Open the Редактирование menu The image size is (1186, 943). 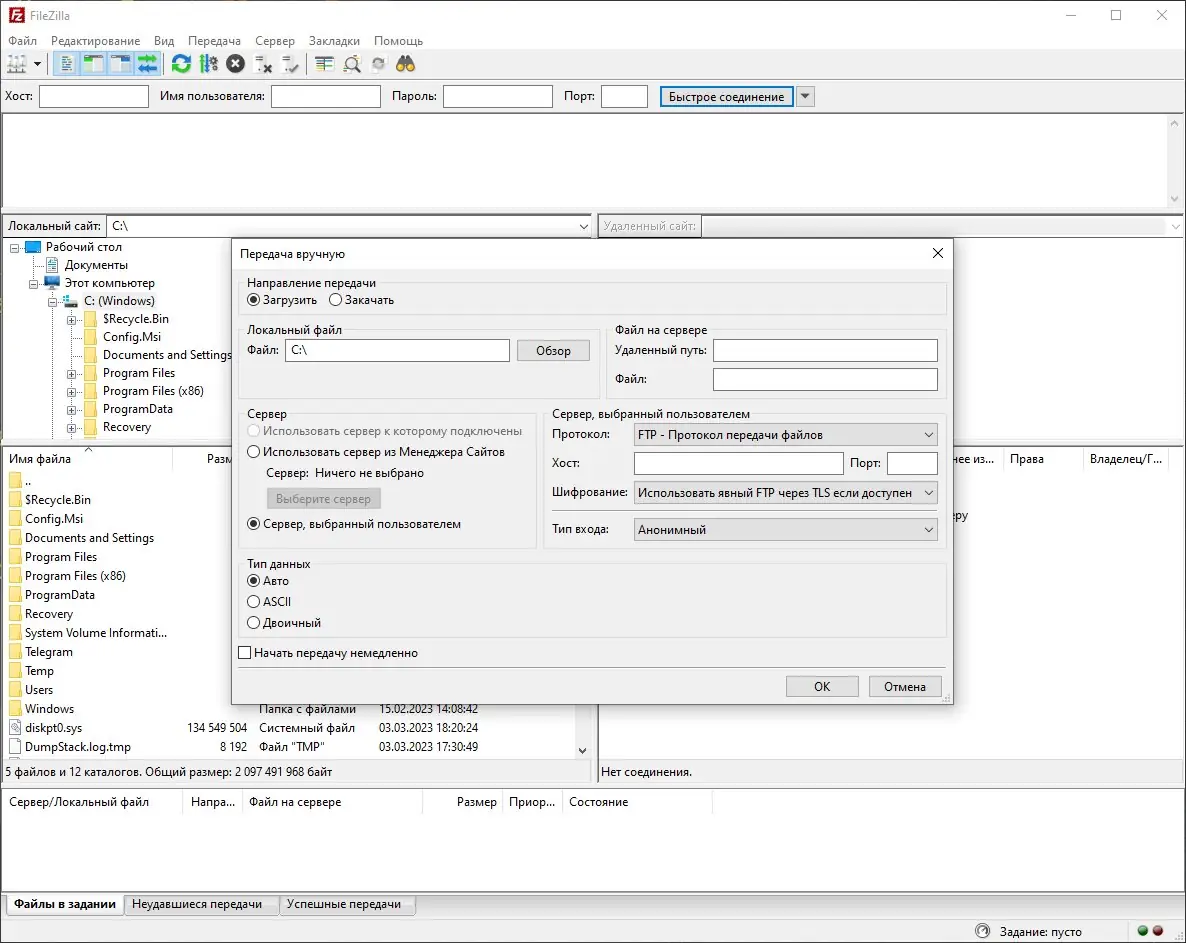(x=95, y=41)
